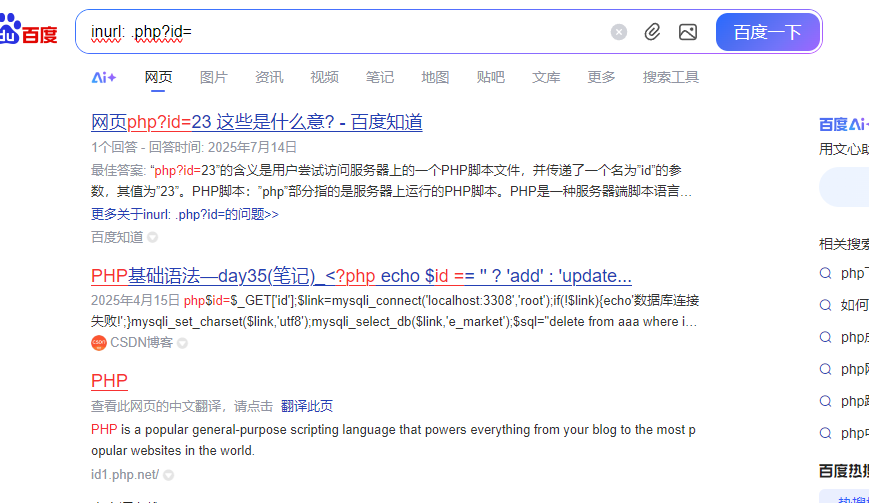Switch to the 图片 tab
Screen dimensions: 869x503
point(214,77)
